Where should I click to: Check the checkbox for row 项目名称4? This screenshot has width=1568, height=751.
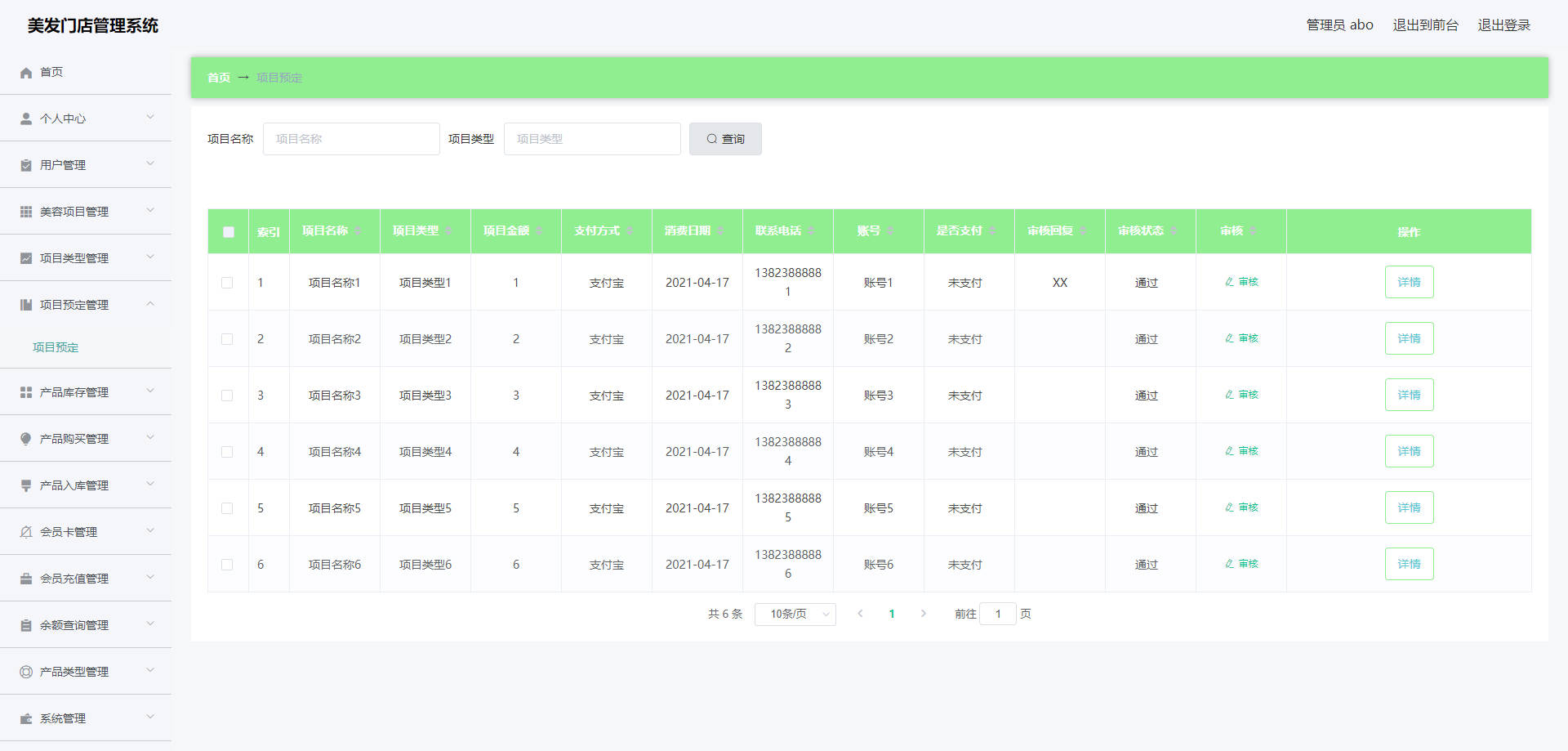point(227,452)
